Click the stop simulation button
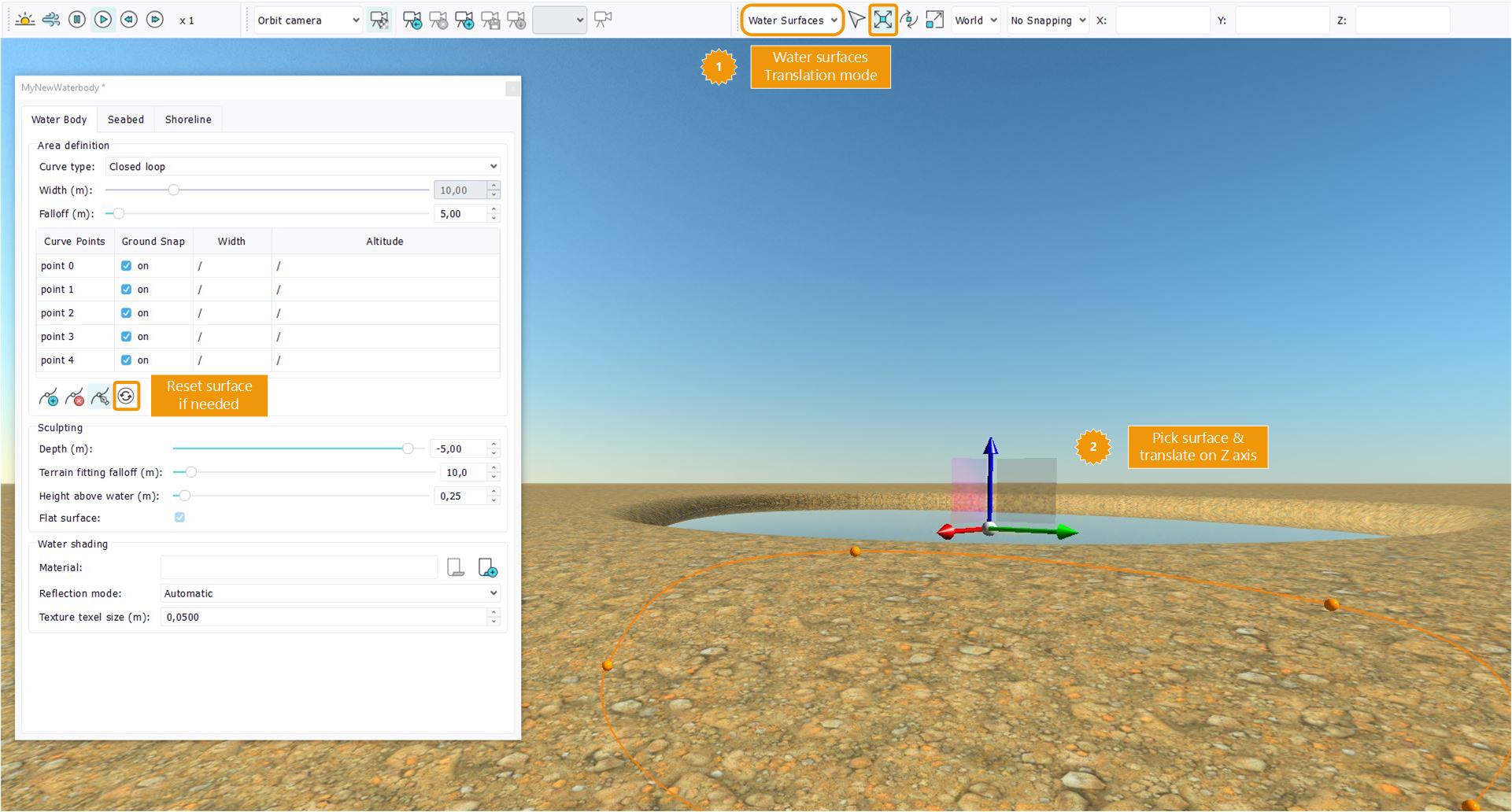Viewport: 1512px width, 812px height. point(76,20)
